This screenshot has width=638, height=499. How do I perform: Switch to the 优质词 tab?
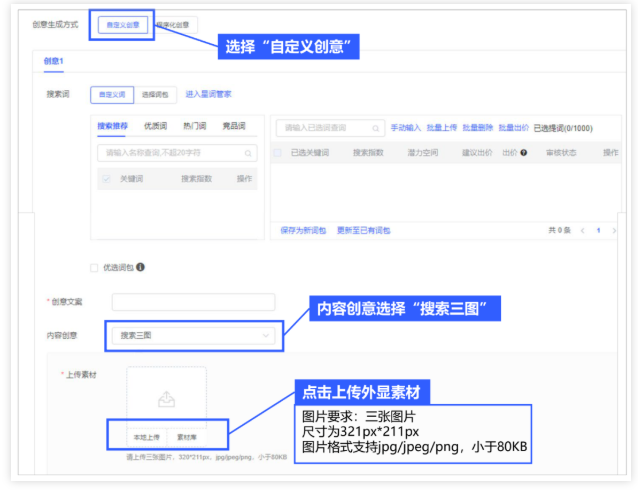[155, 126]
